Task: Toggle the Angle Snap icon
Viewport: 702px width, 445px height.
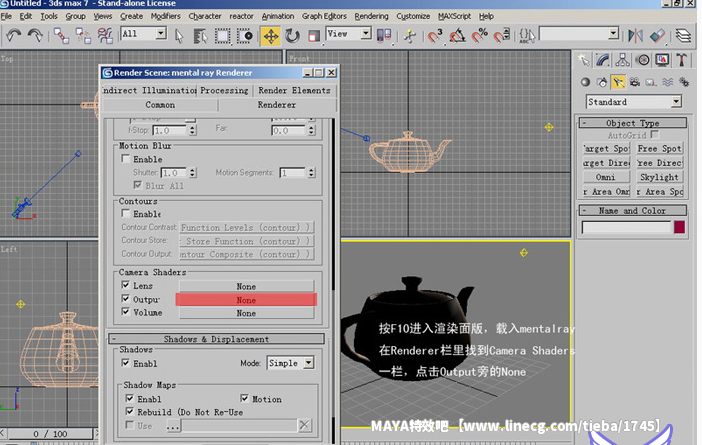Action: pyautogui.click(x=457, y=35)
